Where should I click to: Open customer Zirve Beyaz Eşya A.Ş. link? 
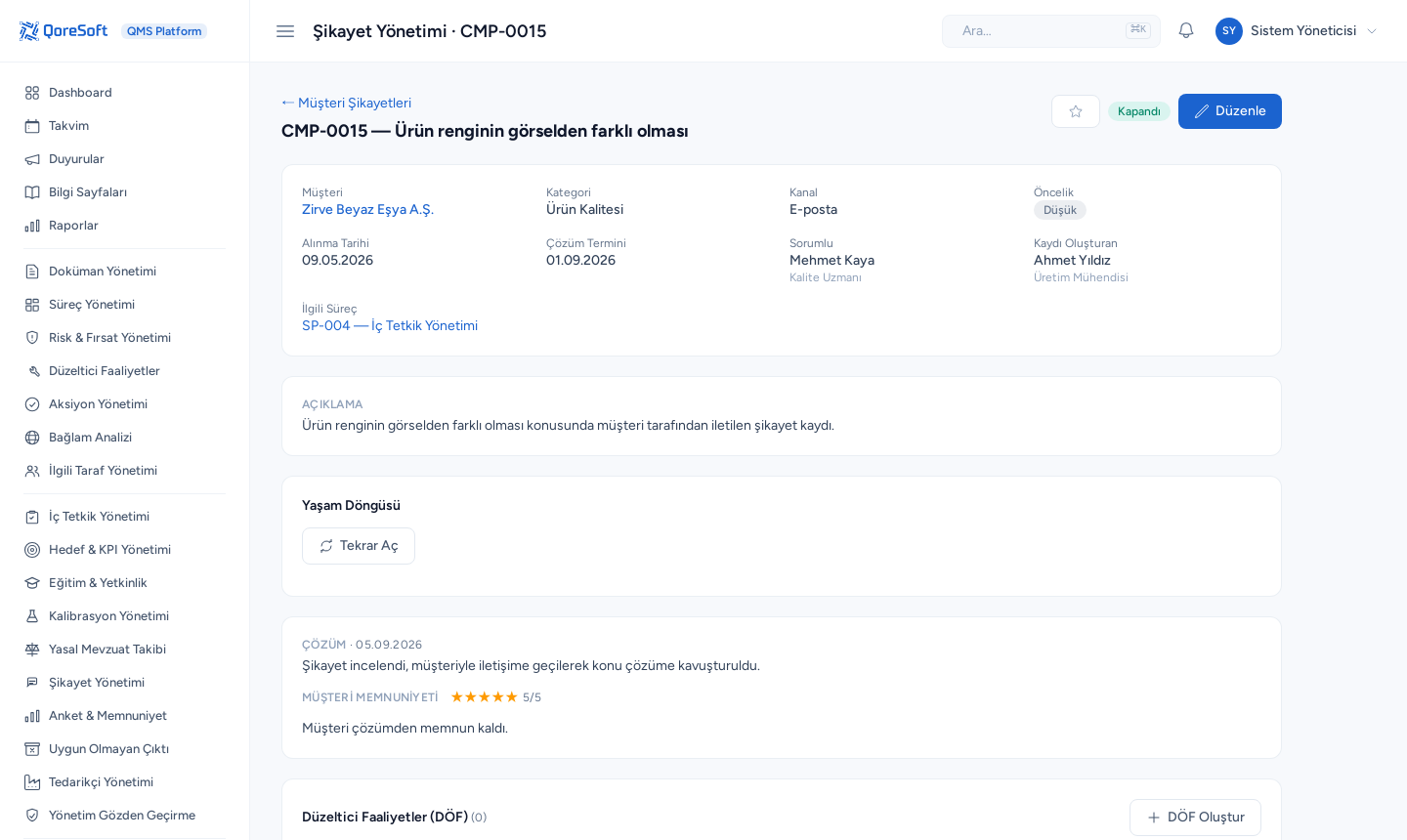coord(367,209)
